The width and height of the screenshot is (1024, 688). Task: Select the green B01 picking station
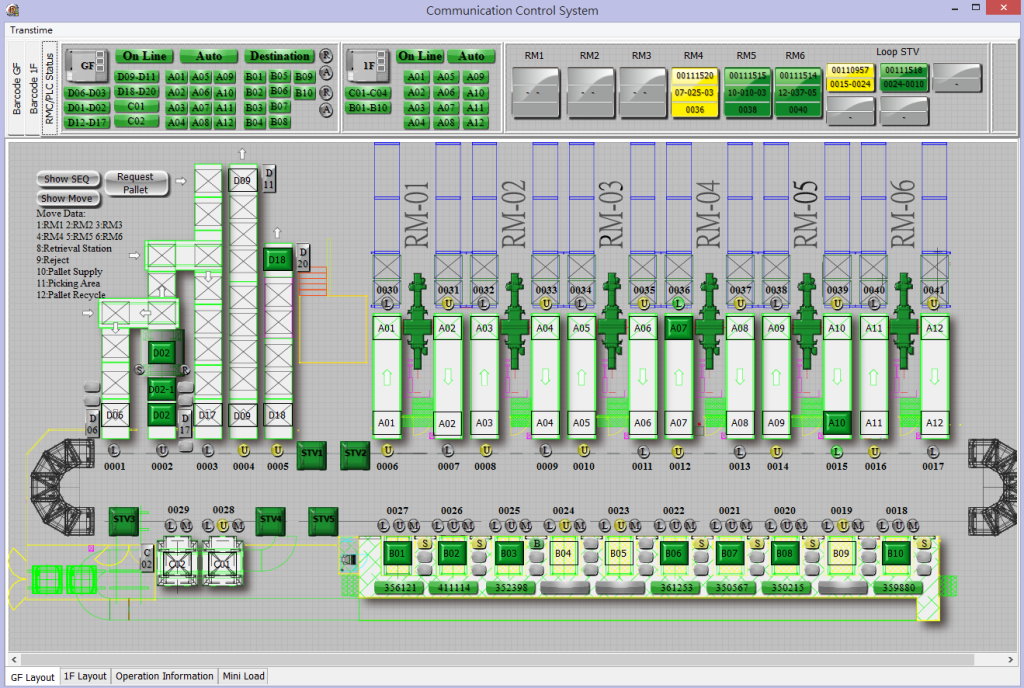[x=397, y=552]
